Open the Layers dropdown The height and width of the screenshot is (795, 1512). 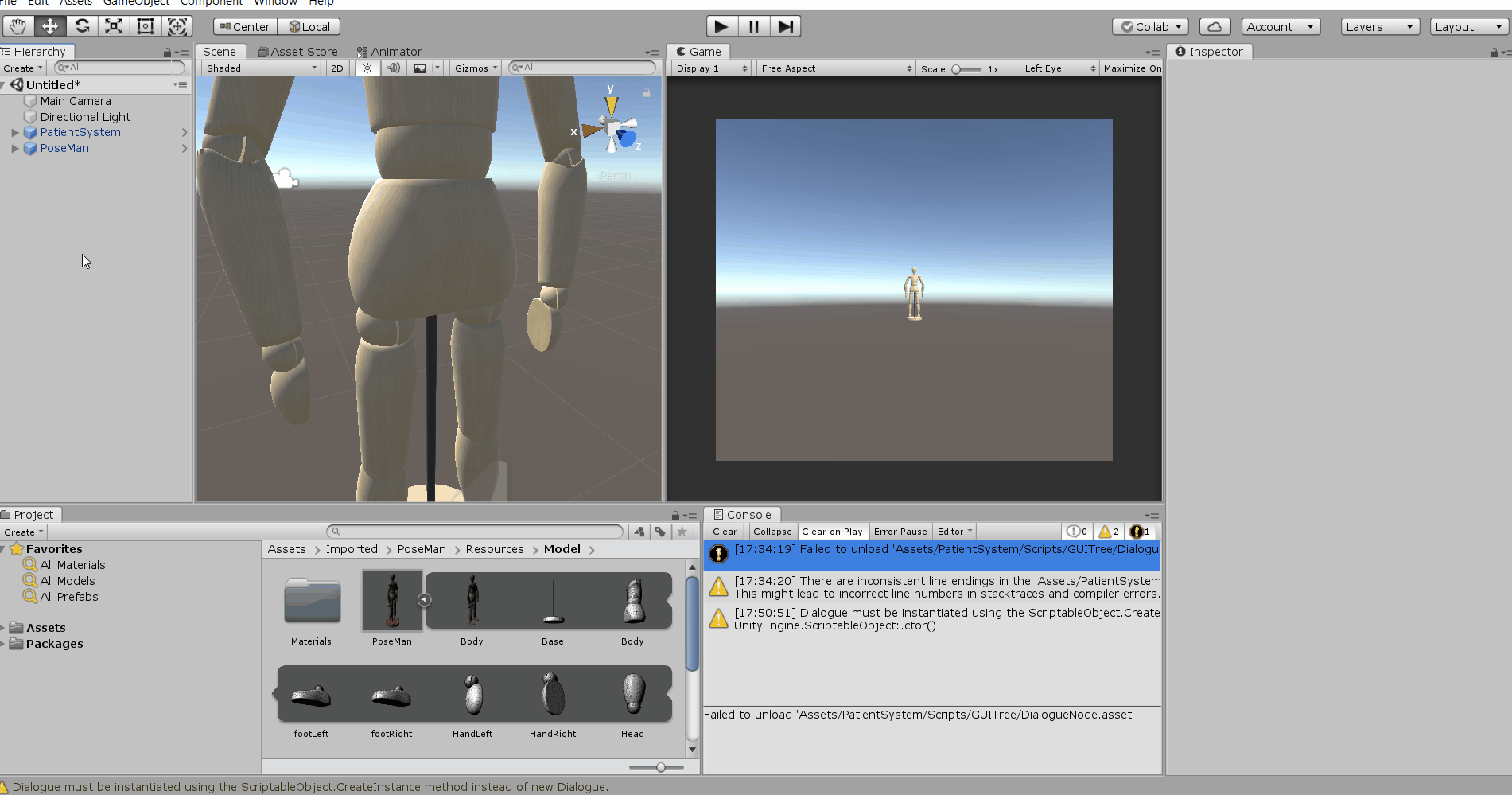point(1379,26)
